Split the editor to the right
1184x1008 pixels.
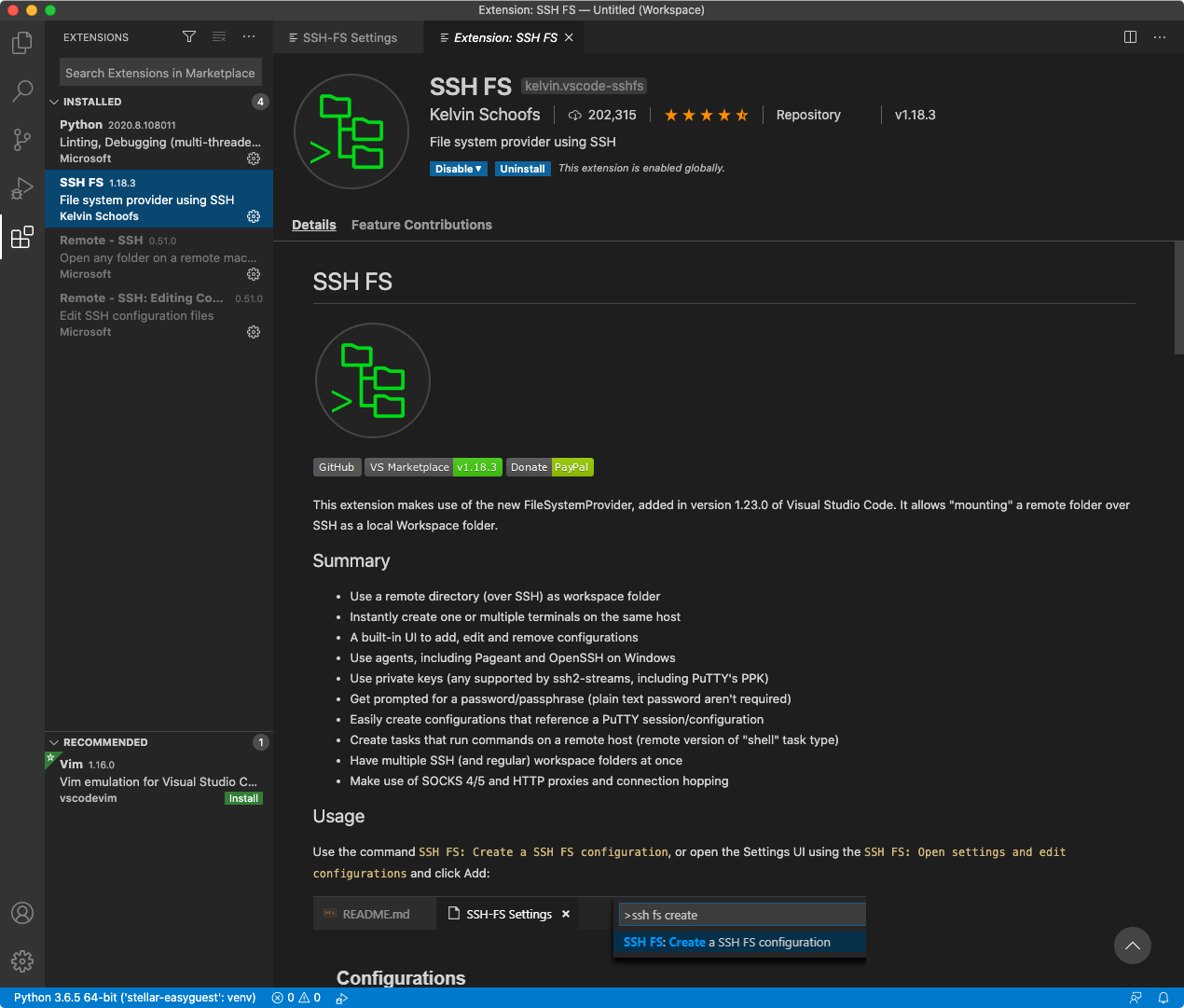[x=1130, y=37]
